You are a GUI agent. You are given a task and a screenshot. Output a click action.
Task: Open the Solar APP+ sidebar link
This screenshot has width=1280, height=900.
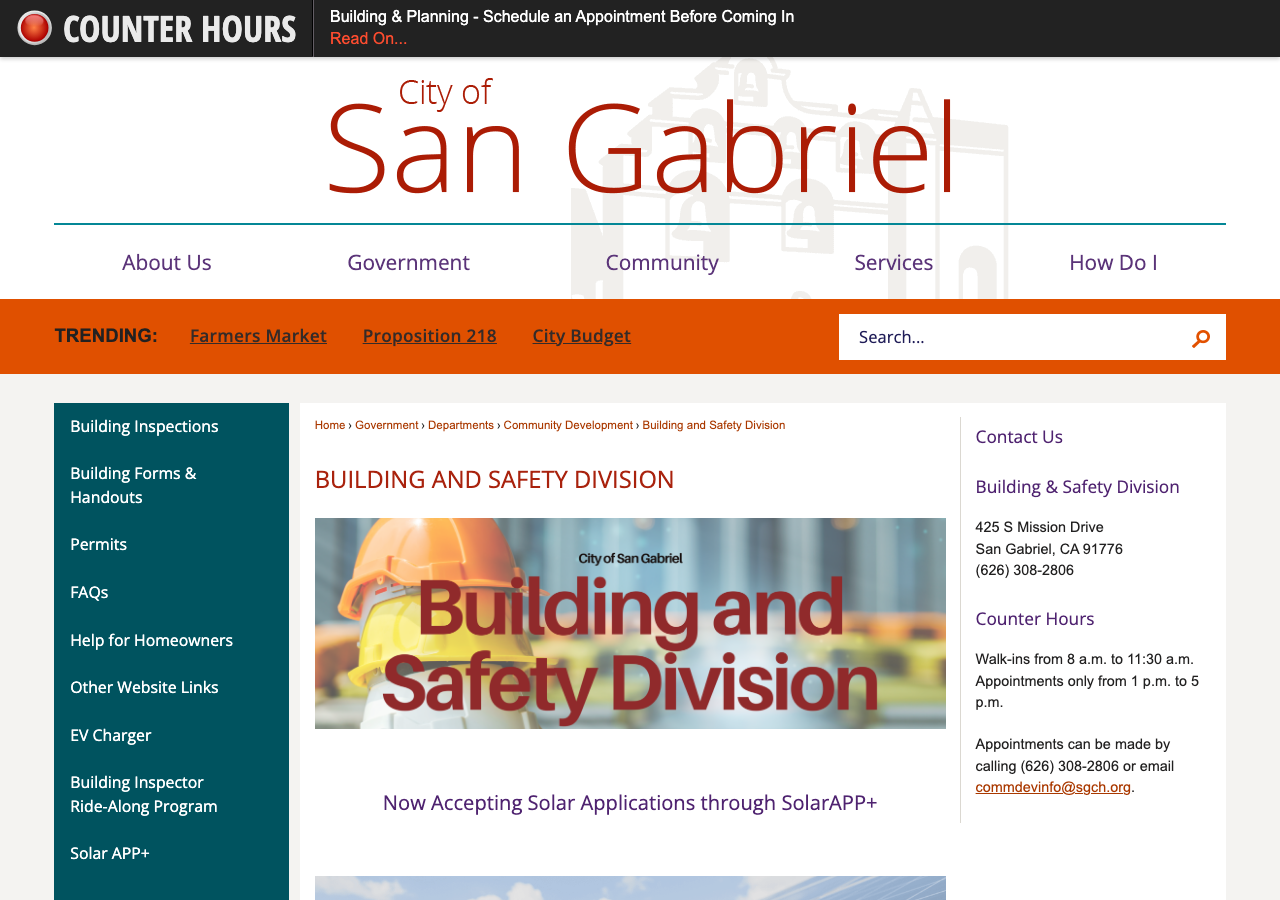(110, 853)
